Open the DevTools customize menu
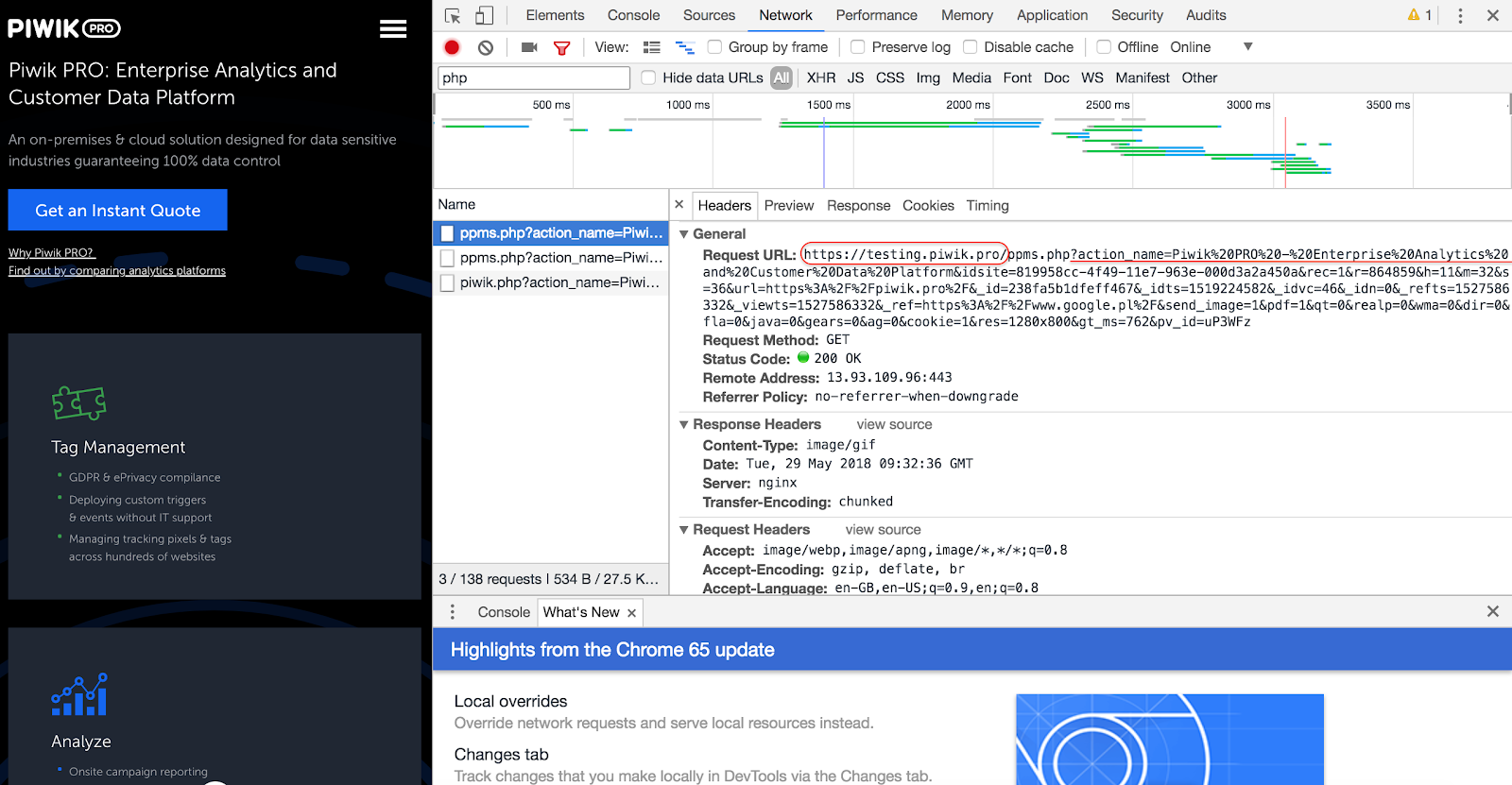1512x785 pixels. [1460, 15]
